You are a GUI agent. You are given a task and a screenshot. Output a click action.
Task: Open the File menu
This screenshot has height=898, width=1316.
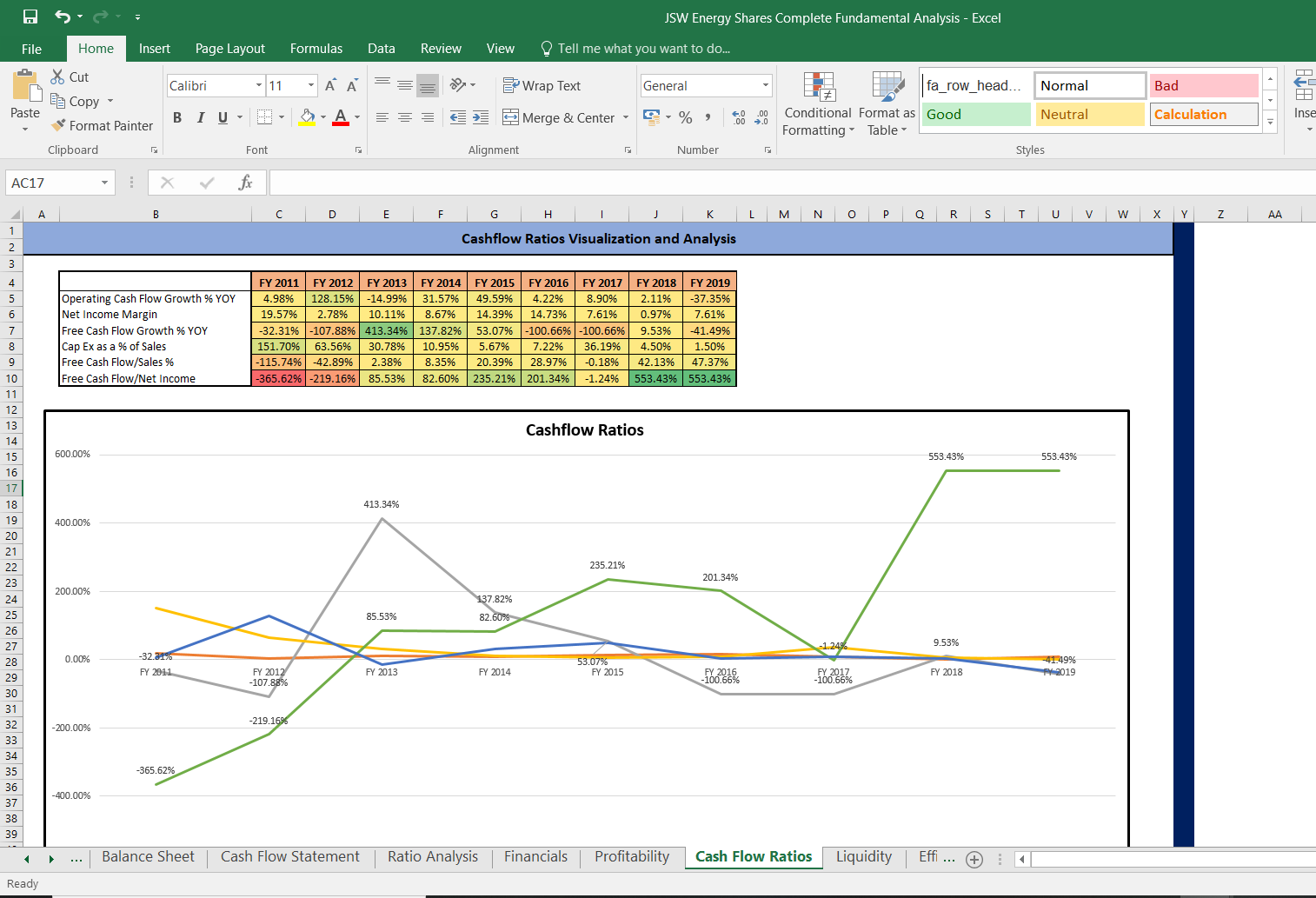[31, 49]
